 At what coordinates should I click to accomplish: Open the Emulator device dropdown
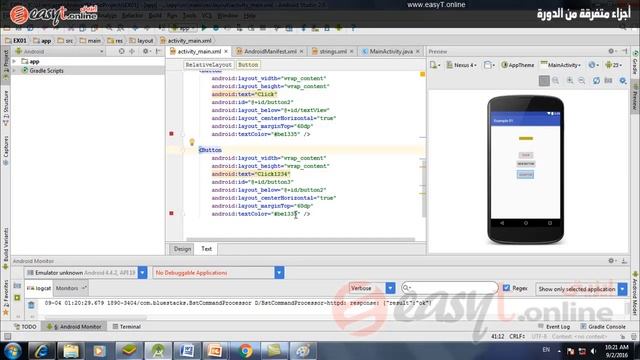[x=85, y=273]
